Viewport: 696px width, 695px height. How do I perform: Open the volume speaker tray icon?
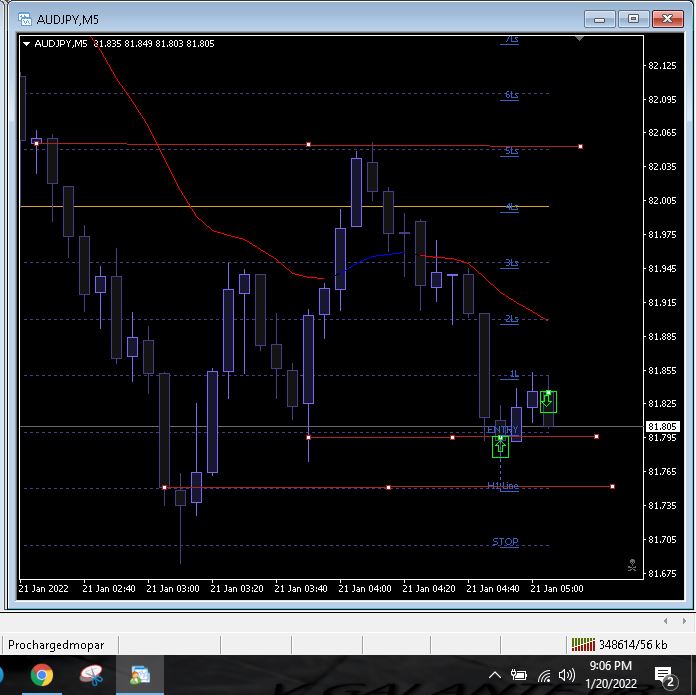point(567,675)
